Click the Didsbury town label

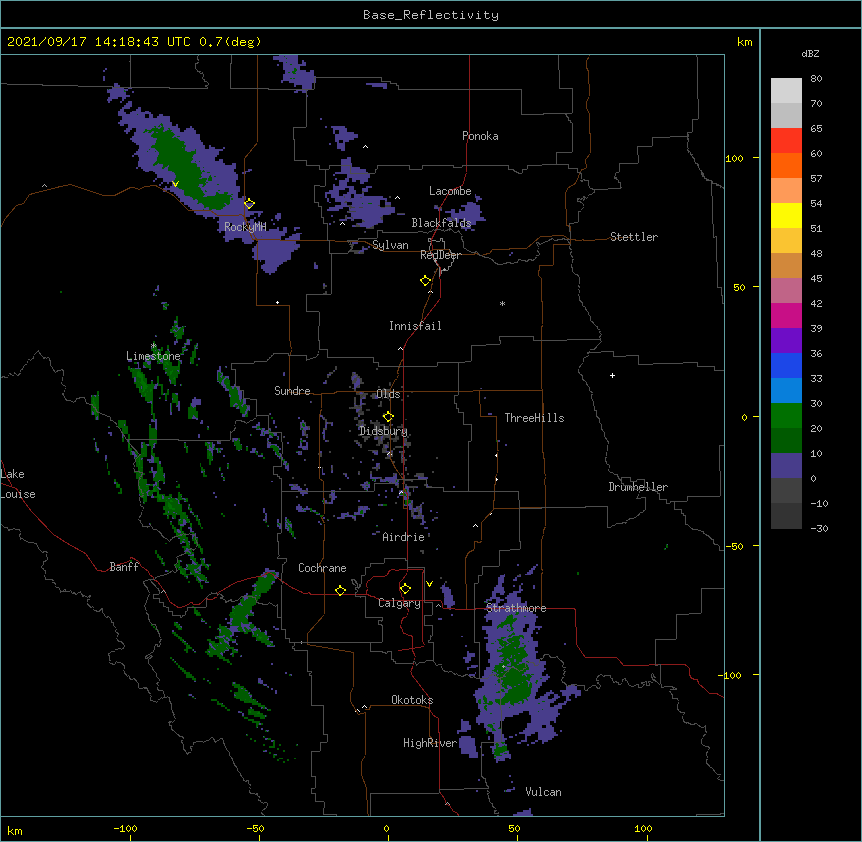point(383,431)
